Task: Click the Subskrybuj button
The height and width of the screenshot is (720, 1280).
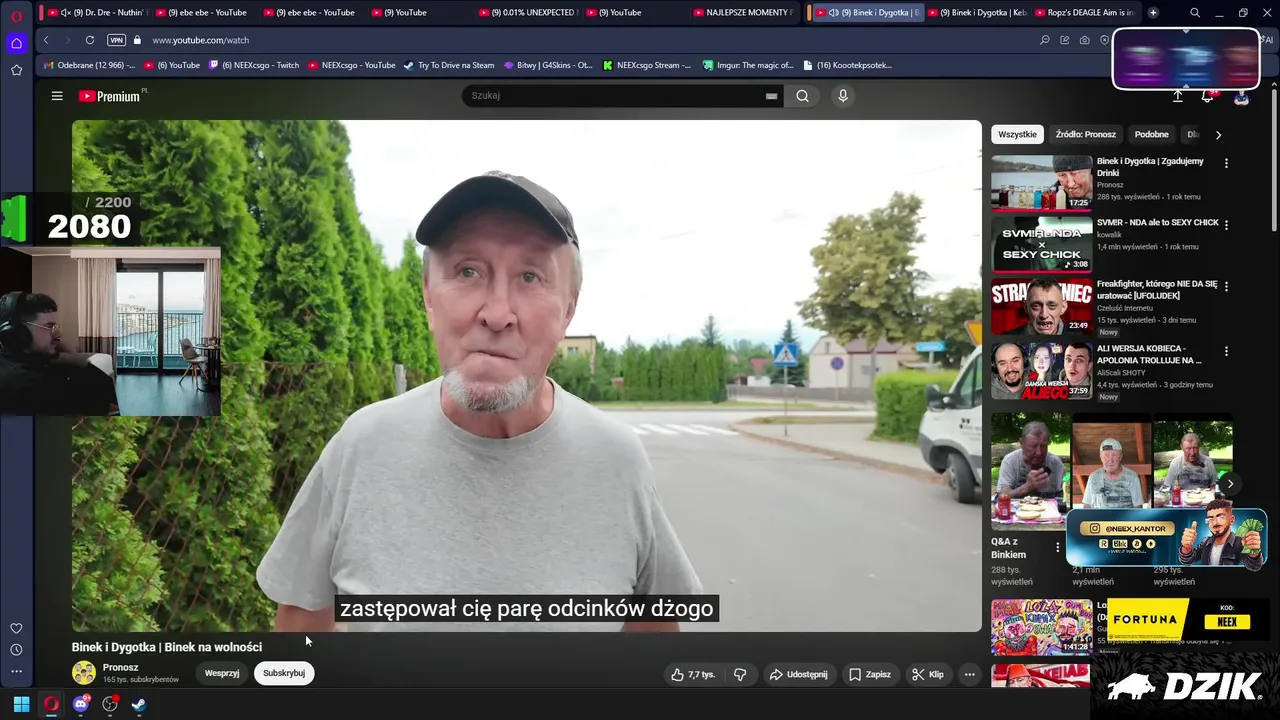Action: click(284, 673)
